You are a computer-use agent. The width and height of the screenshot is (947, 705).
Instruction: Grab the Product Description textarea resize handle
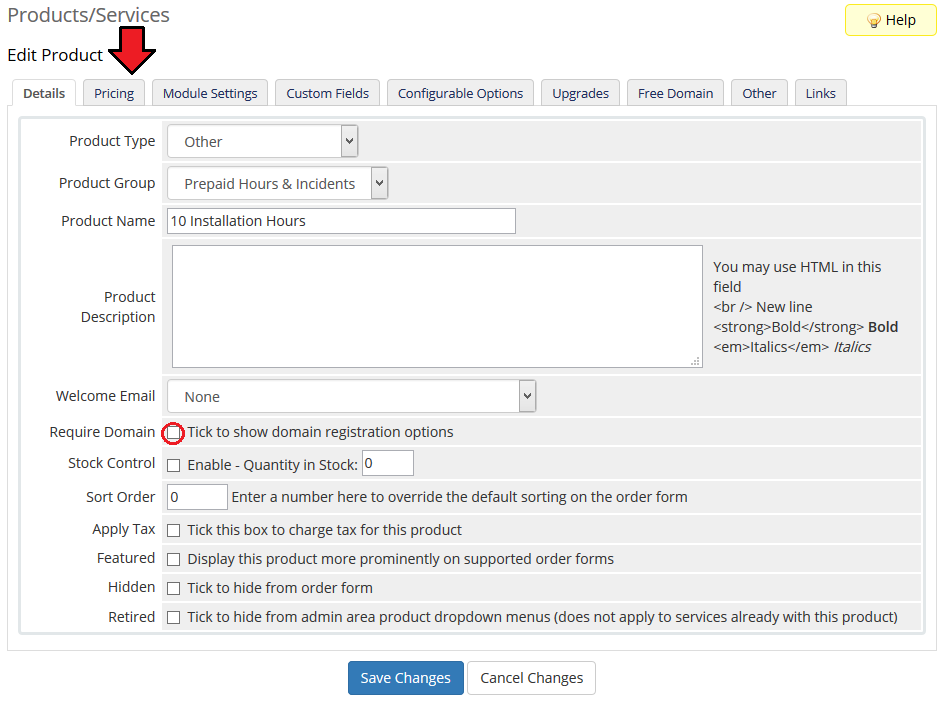(696, 361)
